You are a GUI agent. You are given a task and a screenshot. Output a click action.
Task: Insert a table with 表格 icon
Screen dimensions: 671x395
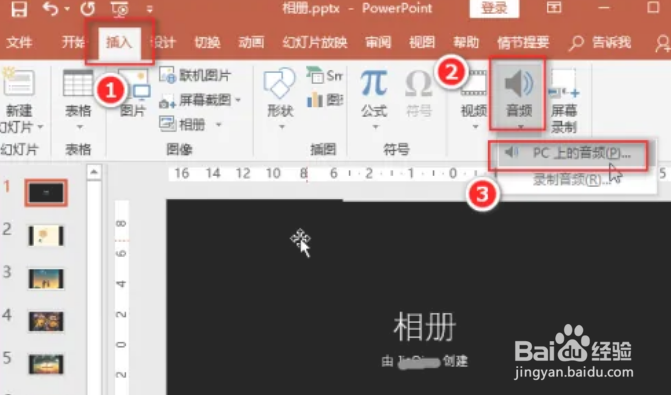pyautogui.click(x=78, y=83)
